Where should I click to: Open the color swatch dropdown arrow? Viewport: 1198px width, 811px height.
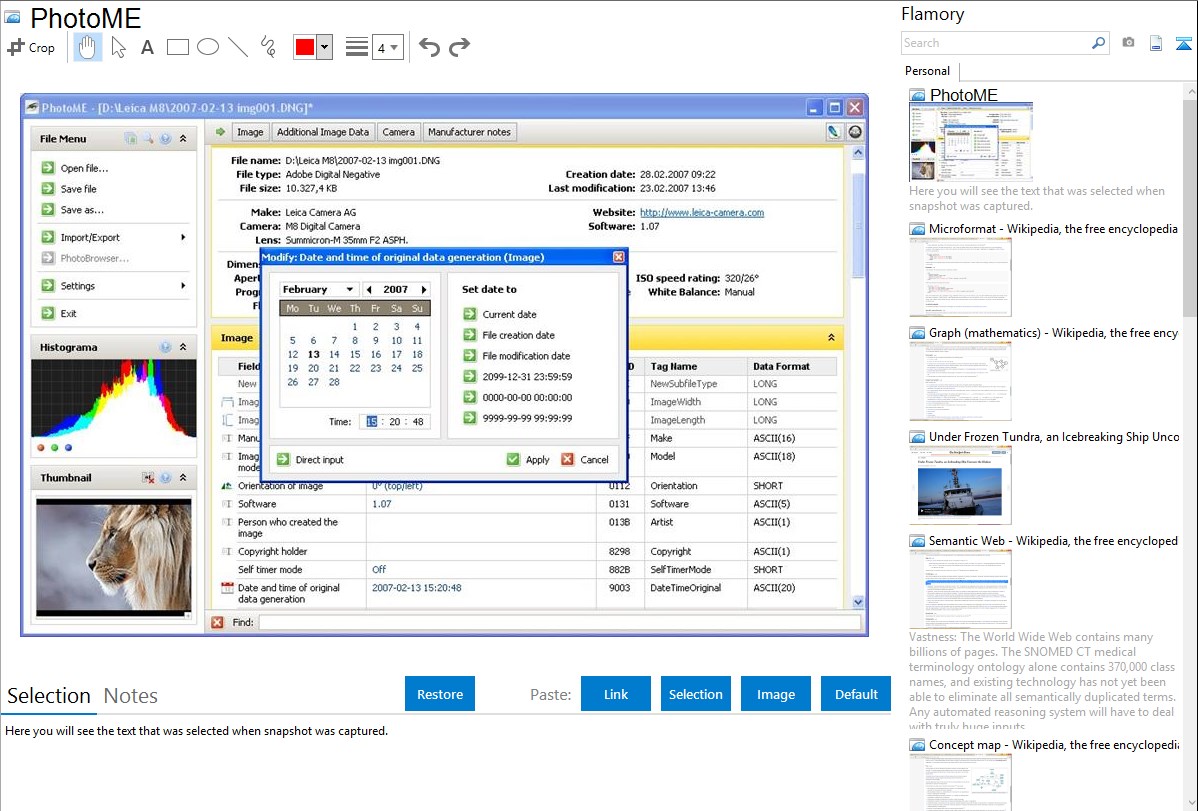point(325,47)
